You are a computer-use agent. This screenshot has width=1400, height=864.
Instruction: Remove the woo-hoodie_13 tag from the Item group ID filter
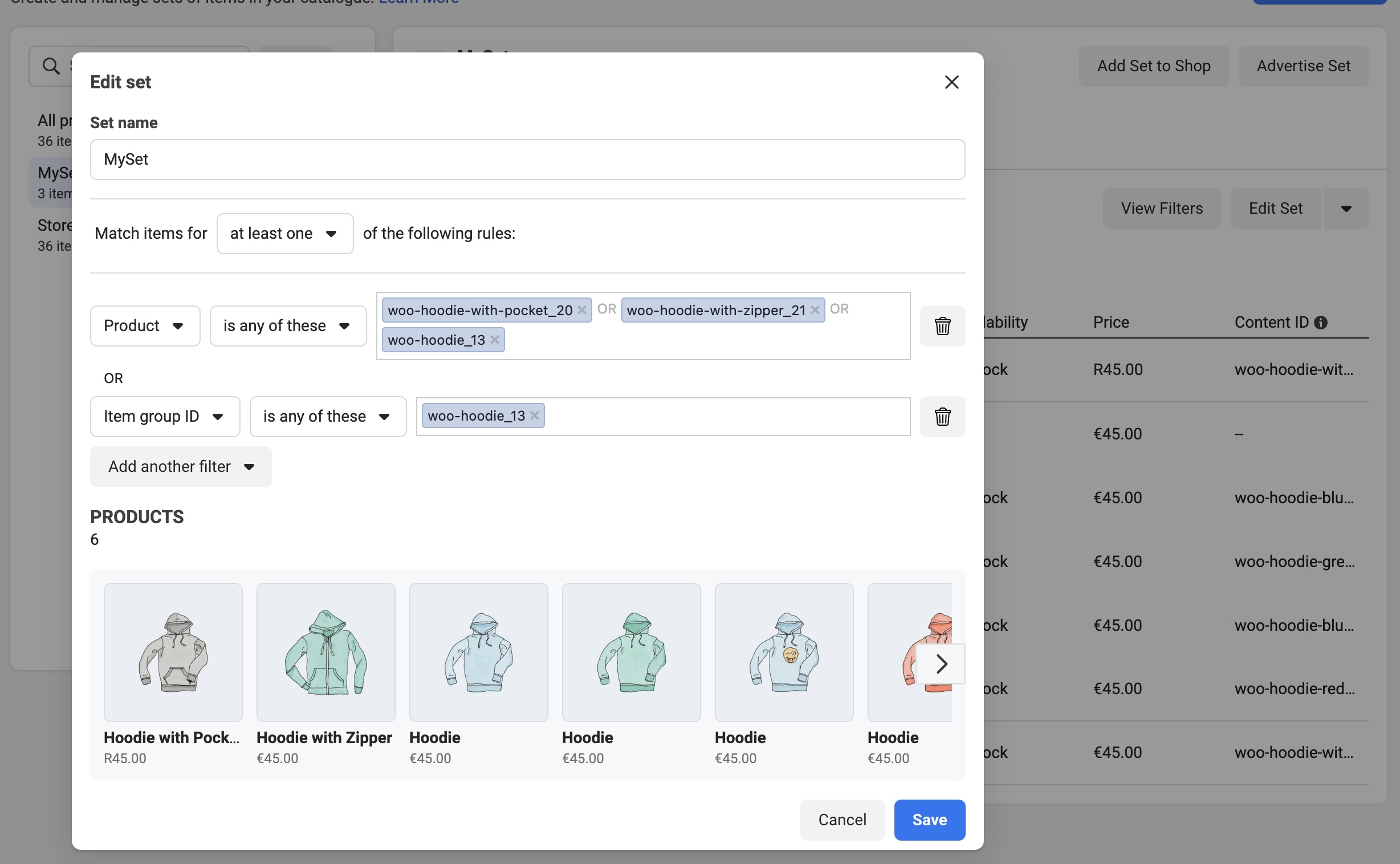534,415
